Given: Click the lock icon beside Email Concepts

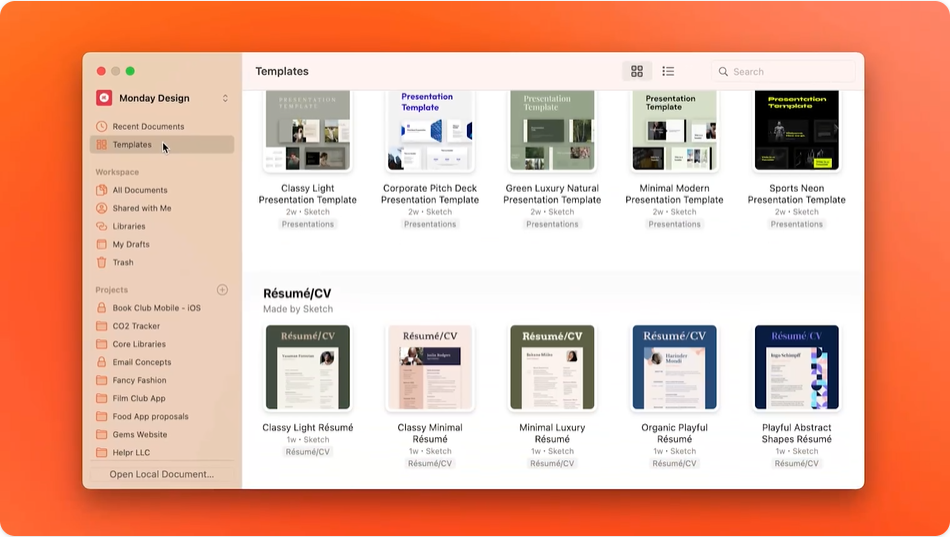Looking at the screenshot, I should [x=101, y=362].
